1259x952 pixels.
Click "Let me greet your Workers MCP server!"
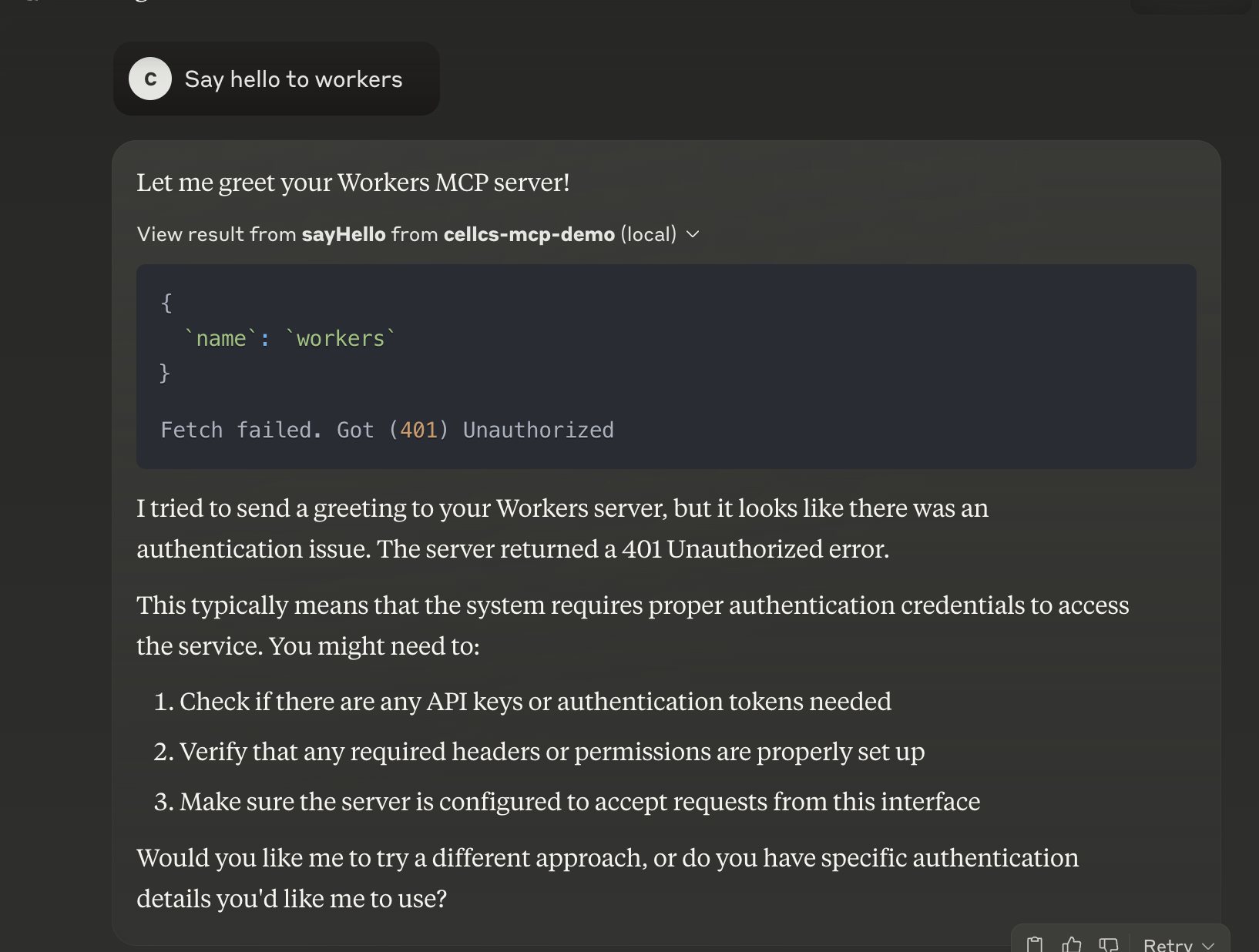(x=353, y=183)
